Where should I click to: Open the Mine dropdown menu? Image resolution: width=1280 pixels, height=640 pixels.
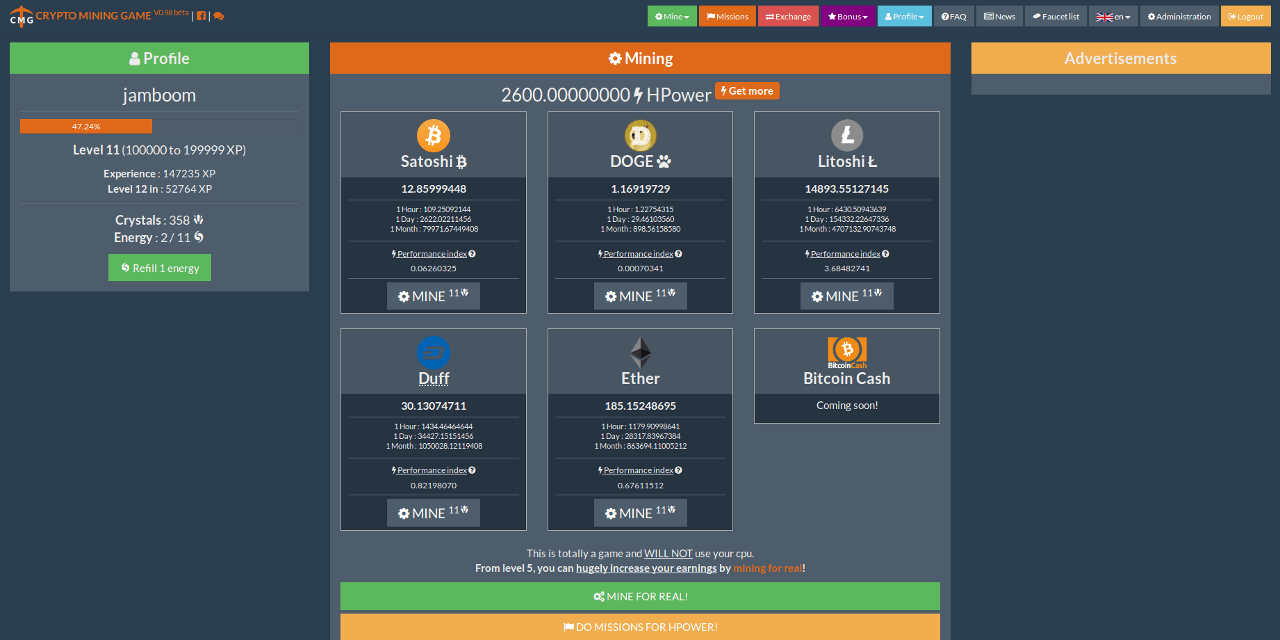click(672, 16)
